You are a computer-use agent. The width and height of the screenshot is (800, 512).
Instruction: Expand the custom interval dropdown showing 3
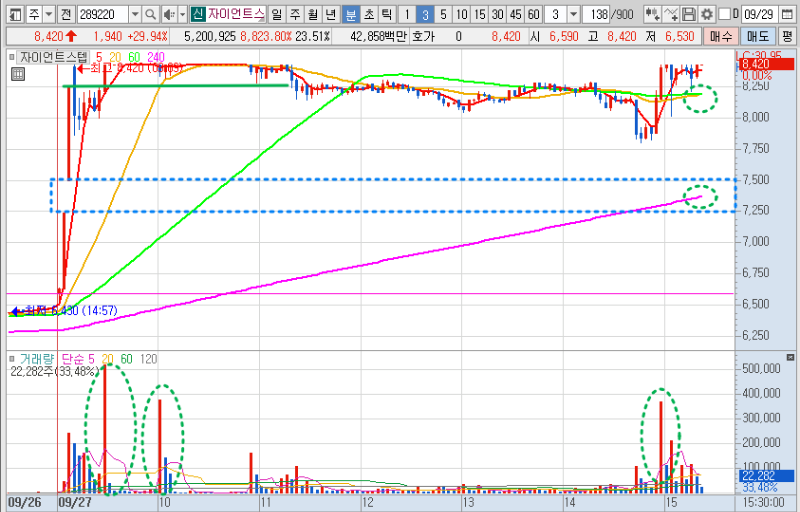tap(574, 14)
